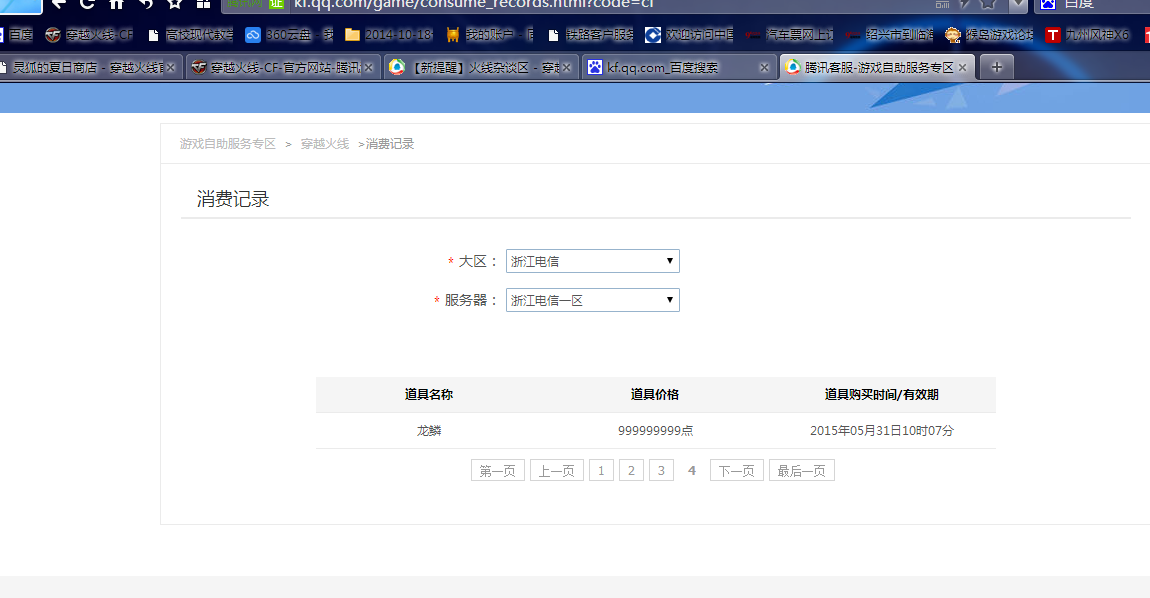
Task: Open the 360云盘 bookmark
Action: 289,34
